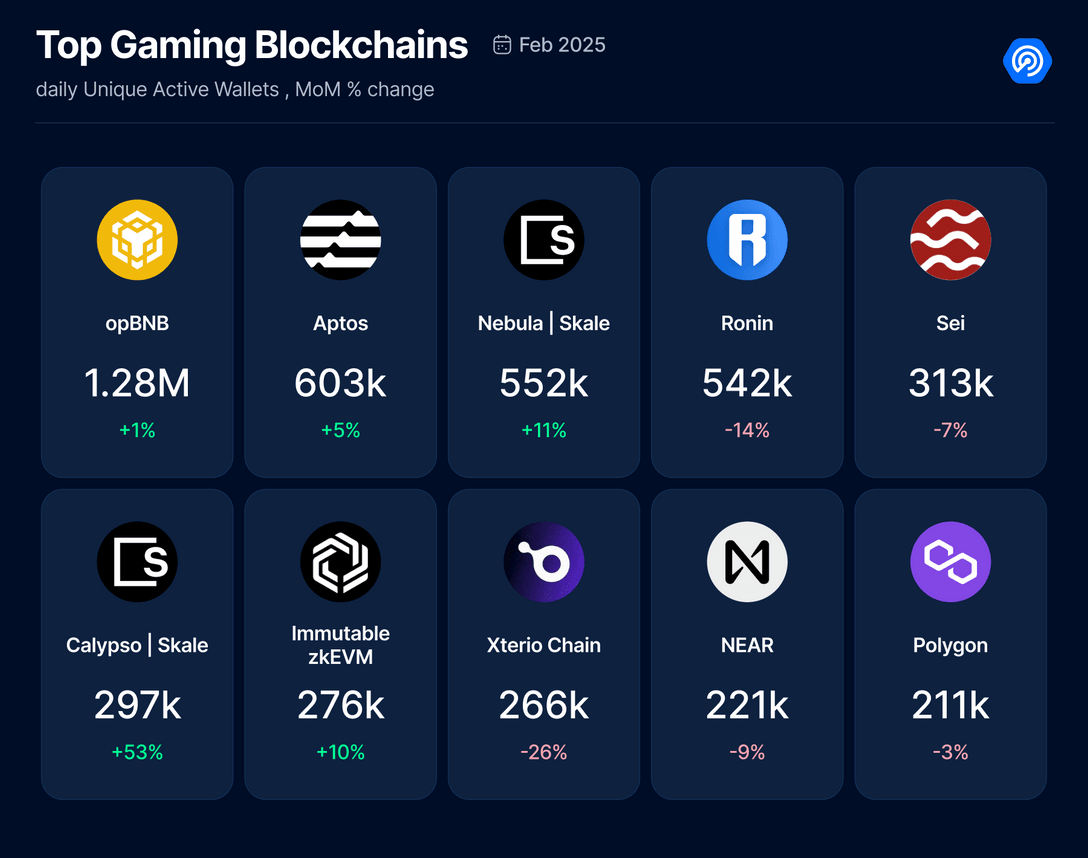Select the Immutable zkEVM hexagon logo
Viewport: 1088px width, 858px height.
coord(341,562)
